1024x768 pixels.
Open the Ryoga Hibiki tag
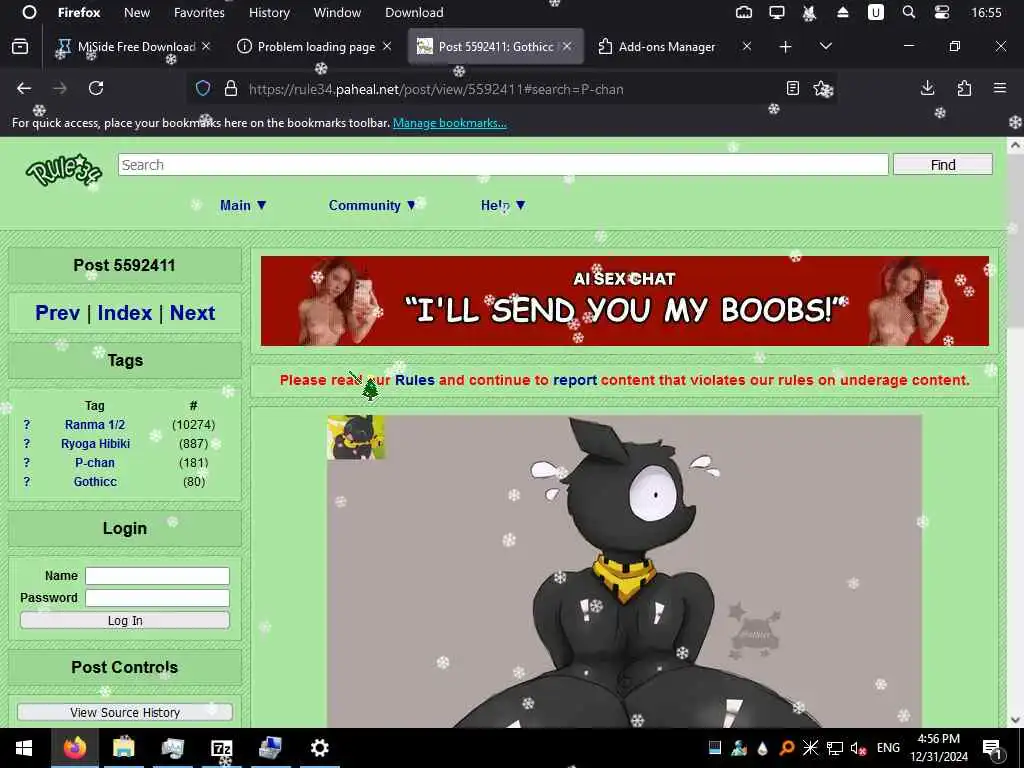[95, 443]
